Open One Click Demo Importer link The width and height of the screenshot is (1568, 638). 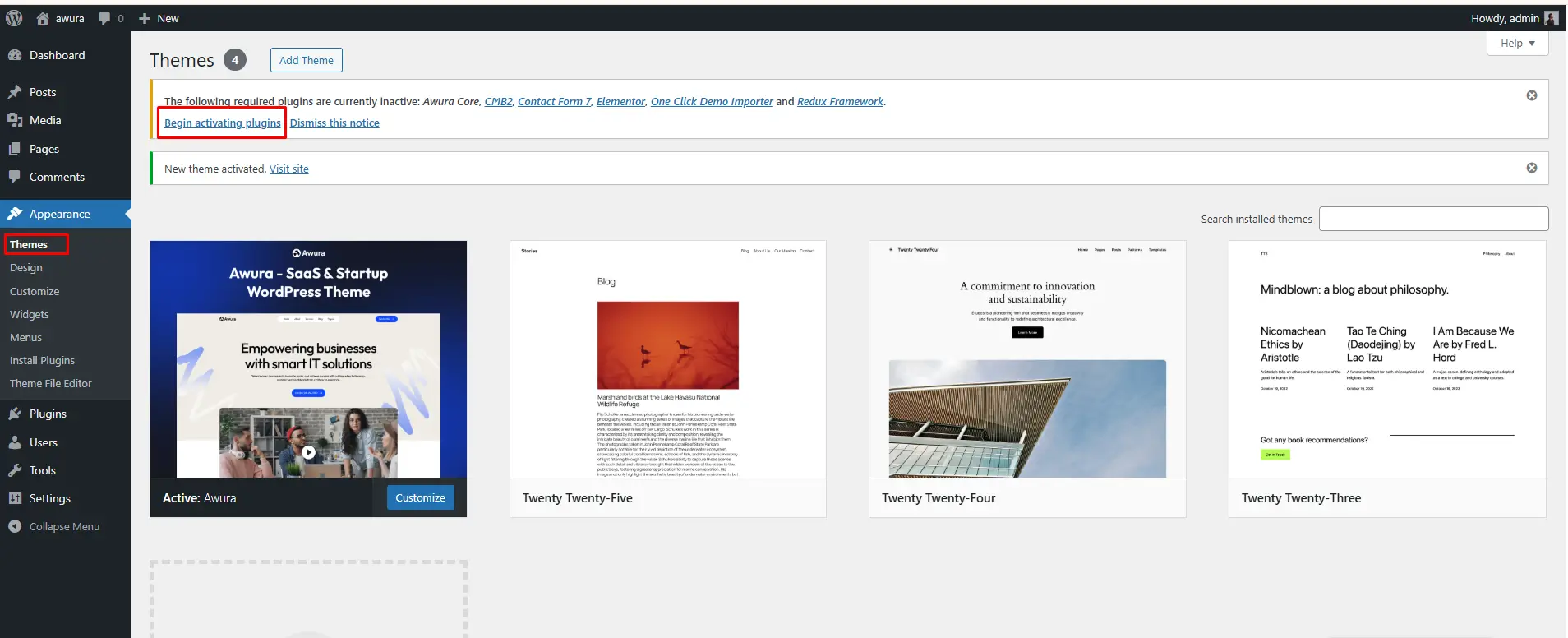(712, 101)
